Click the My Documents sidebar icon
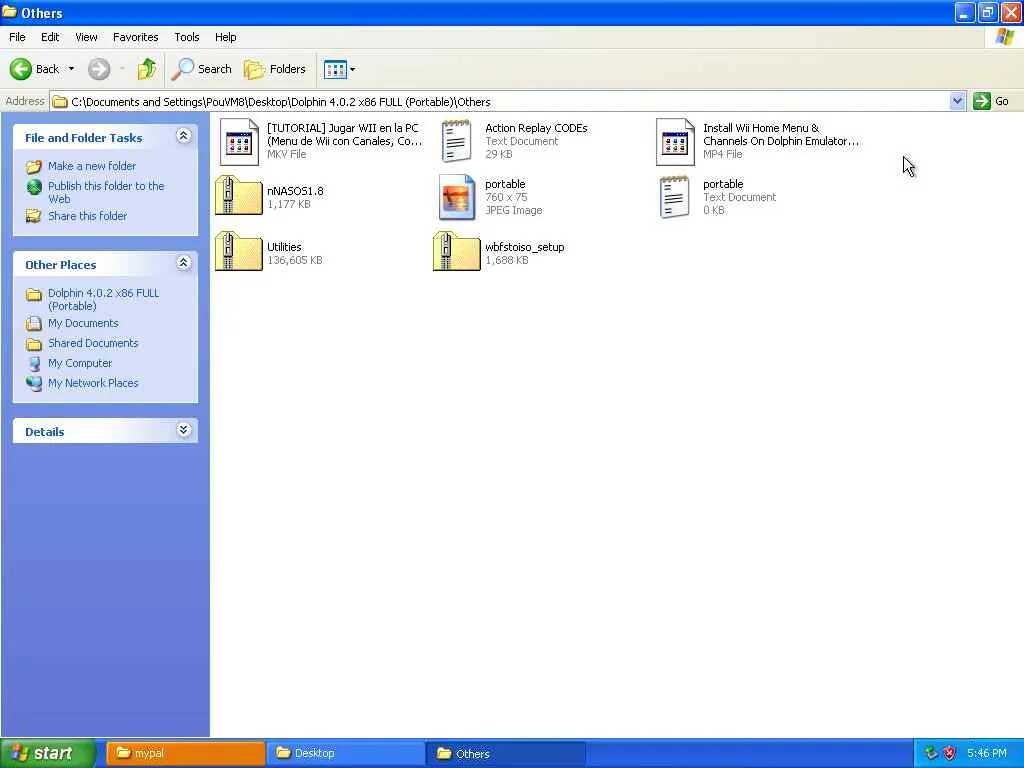The width and height of the screenshot is (1024, 768). (34, 323)
